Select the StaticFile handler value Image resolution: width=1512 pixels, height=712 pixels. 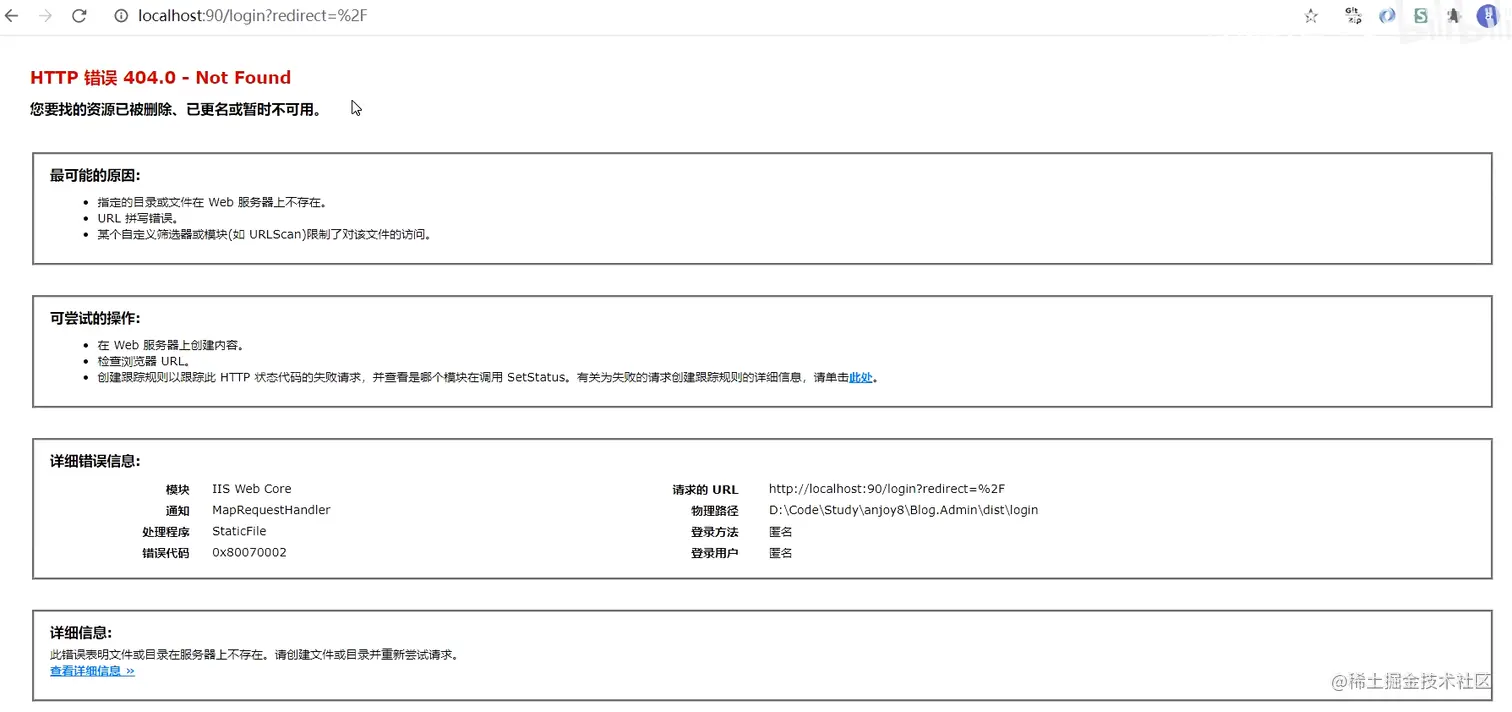tap(239, 531)
